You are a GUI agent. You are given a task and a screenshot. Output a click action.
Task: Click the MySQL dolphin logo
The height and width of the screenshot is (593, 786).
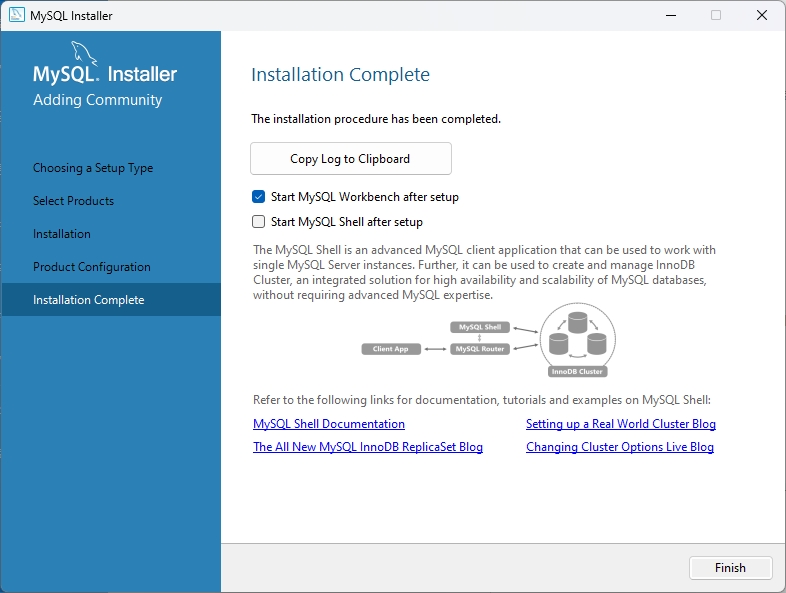click(x=84, y=53)
